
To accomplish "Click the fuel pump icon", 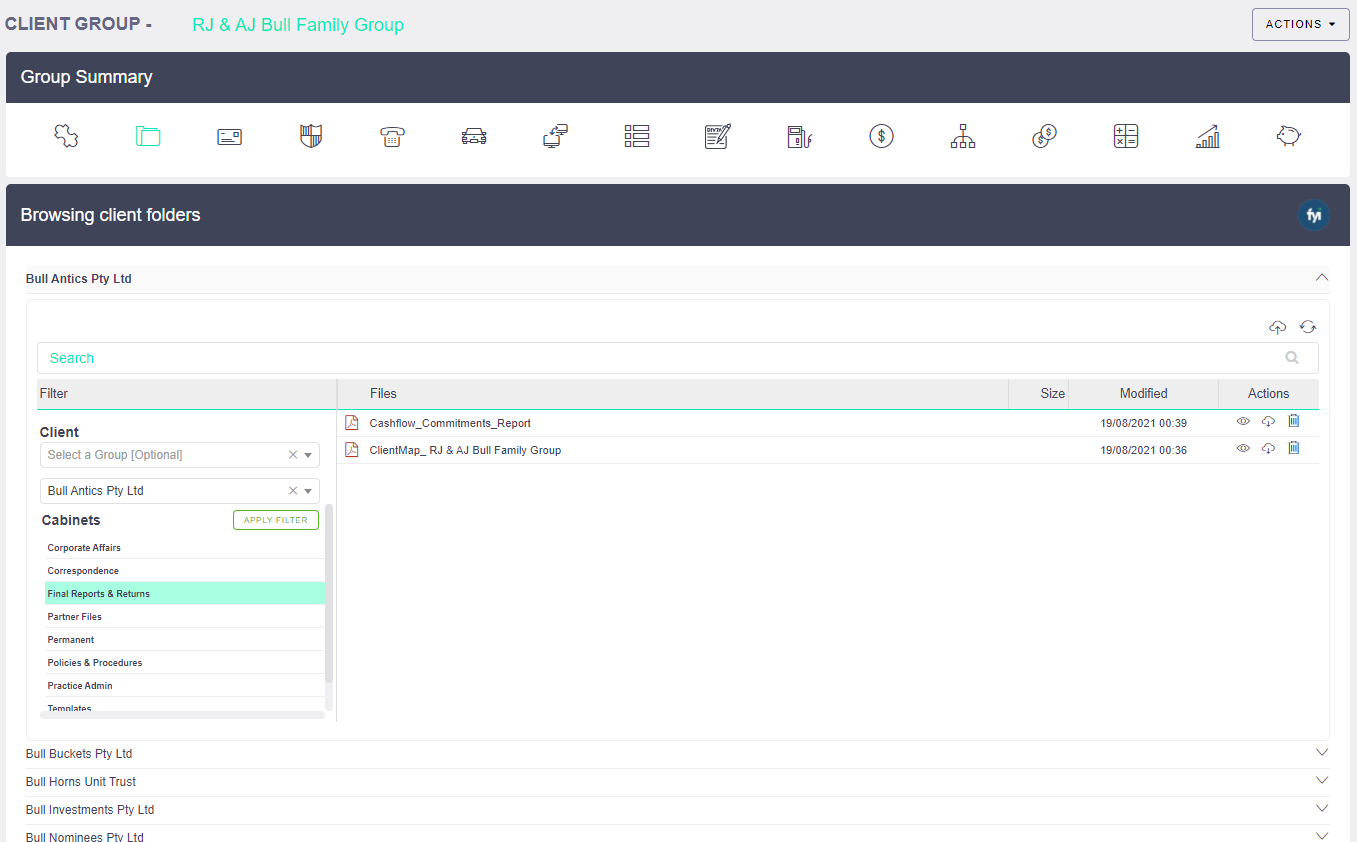I will click(x=799, y=137).
